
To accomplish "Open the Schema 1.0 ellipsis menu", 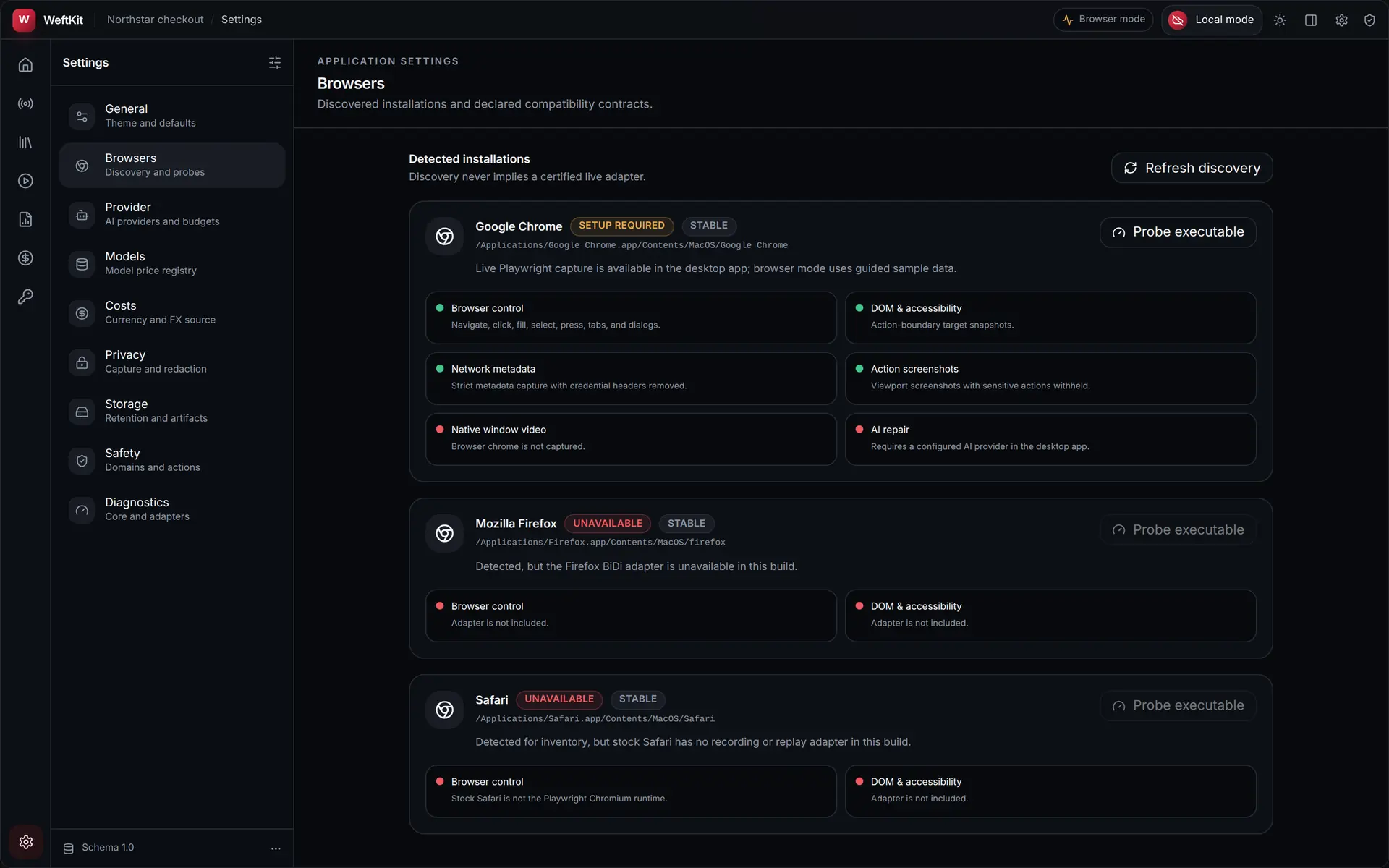I will click(276, 848).
